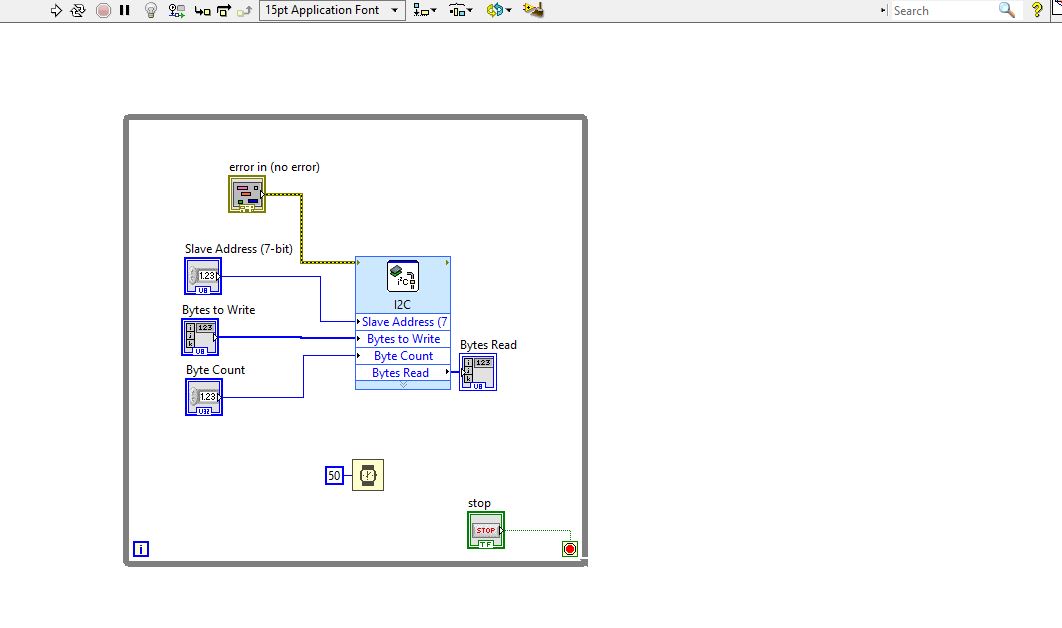Select the numeric constant 50
1062x628 pixels.
click(x=335, y=476)
